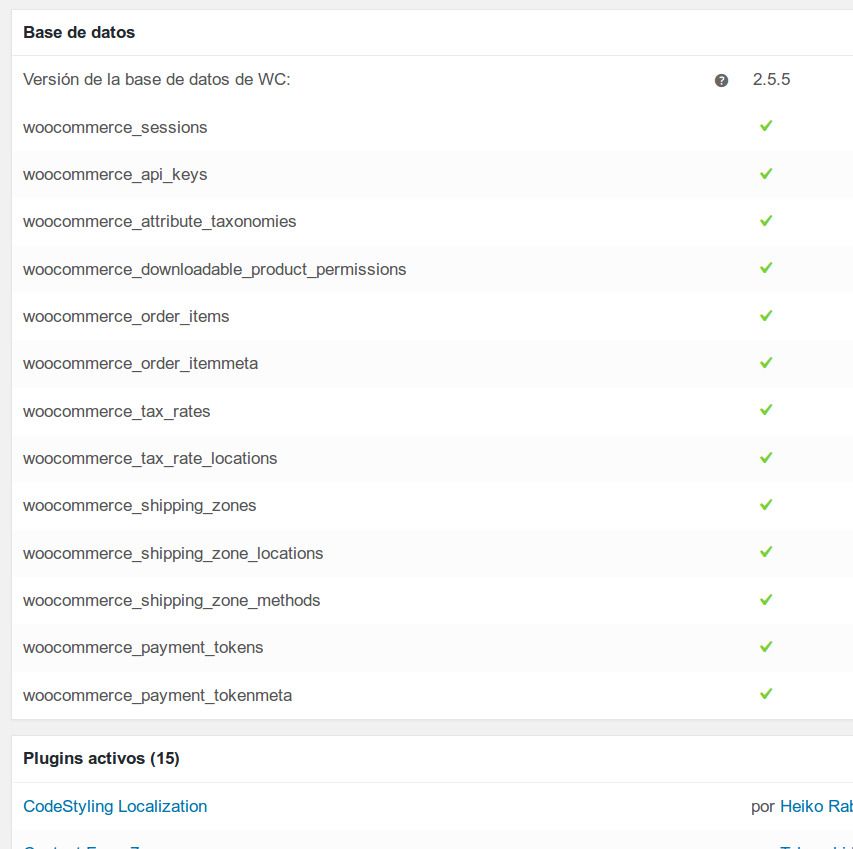Click green checkmark for woocommerce_attribute_taxonomies

pyautogui.click(x=766, y=221)
